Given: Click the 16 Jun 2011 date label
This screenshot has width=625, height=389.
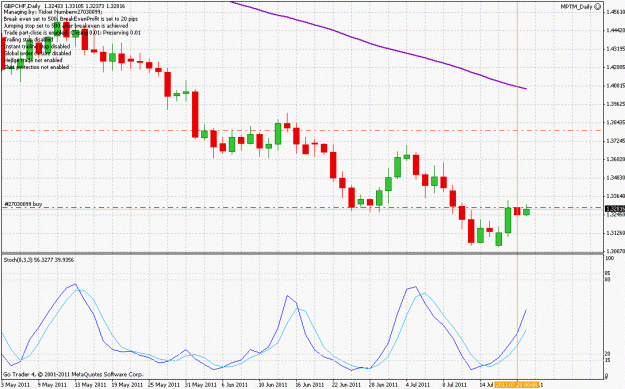Looking at the screenshot, I should click(x=309, y=385).
